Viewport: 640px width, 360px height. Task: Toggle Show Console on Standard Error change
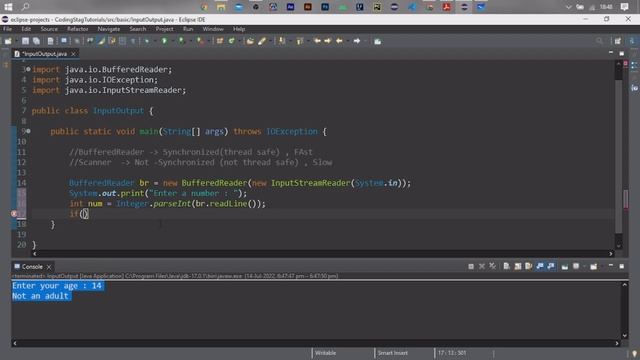point(551,266)
